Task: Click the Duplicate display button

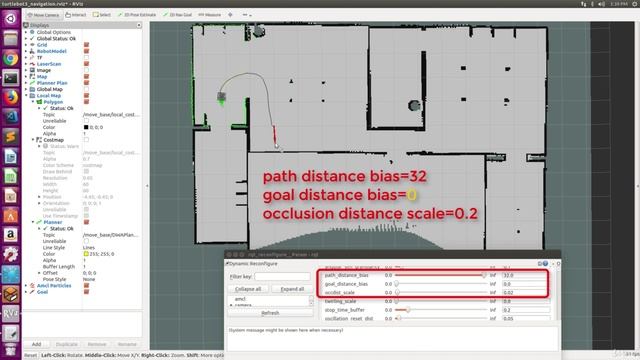Action: click(x=67, y=344)
